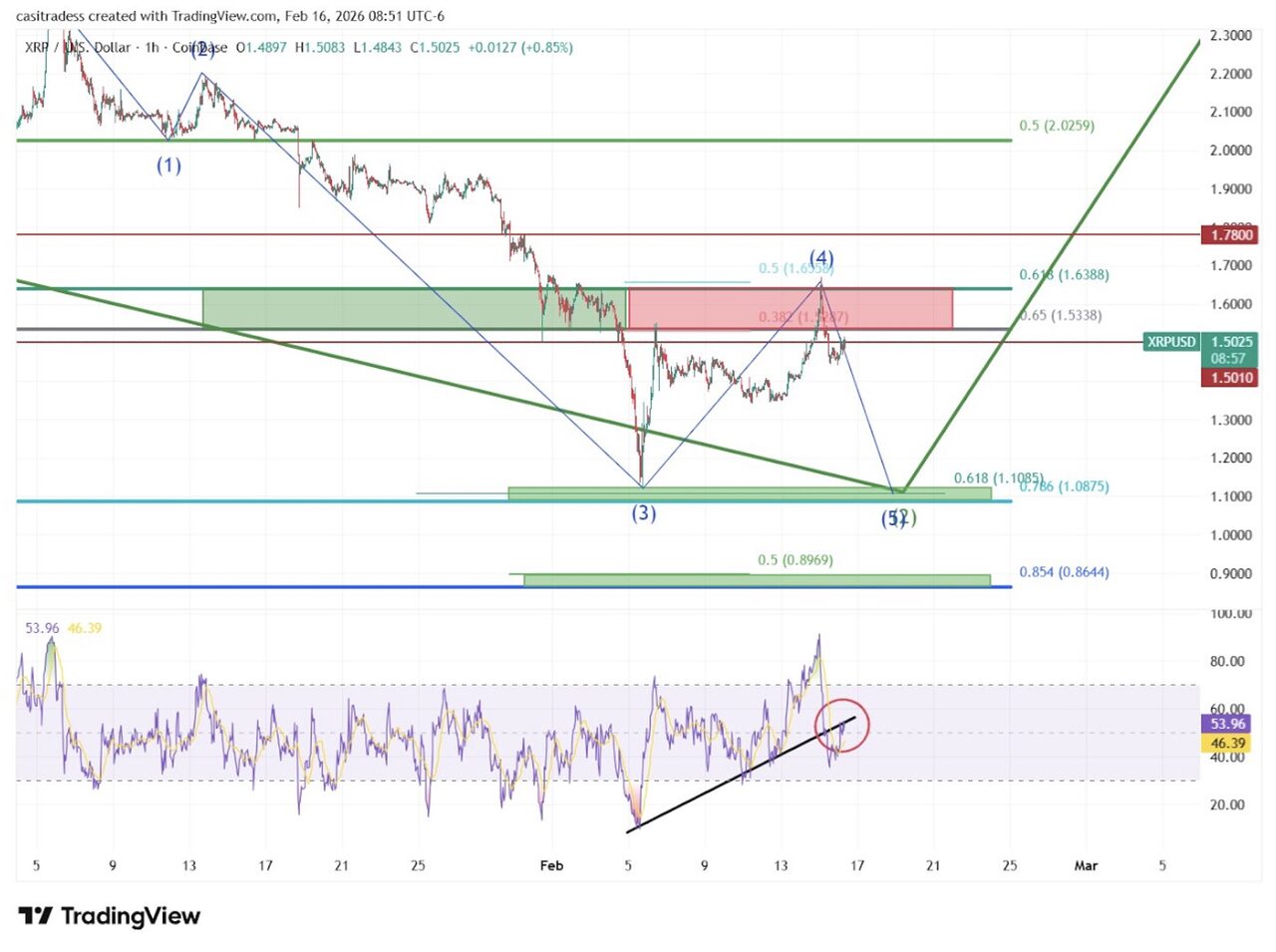The height and width of the screenshot is (952, 1276).
Task: Select the 0.5 (2.0259) Fibonacci label
Action: point(1056,126)
